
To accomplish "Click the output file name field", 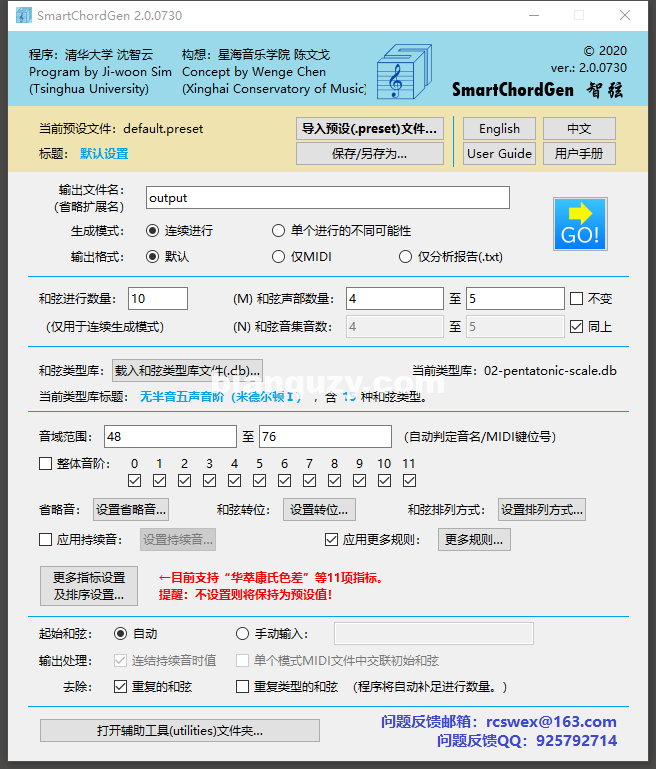I will (x=328, y=198).
